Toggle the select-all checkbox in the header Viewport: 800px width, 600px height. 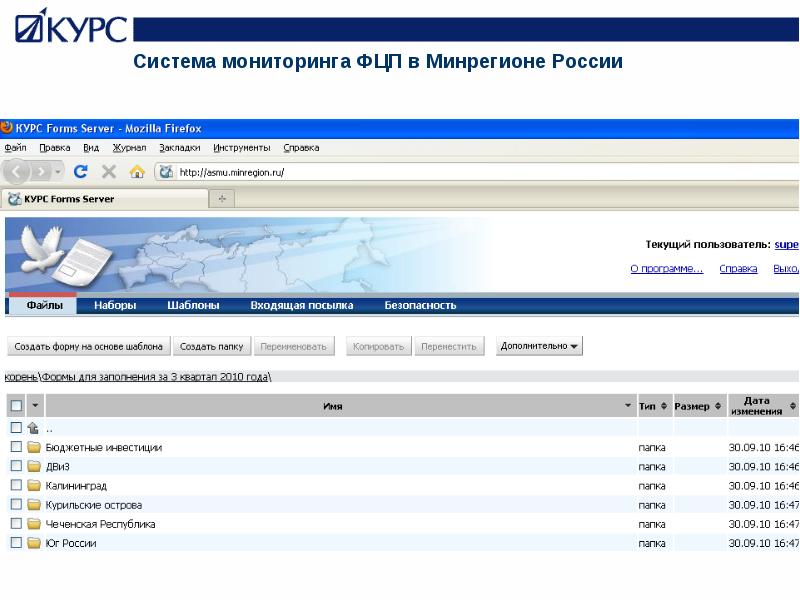coord(14,404)
